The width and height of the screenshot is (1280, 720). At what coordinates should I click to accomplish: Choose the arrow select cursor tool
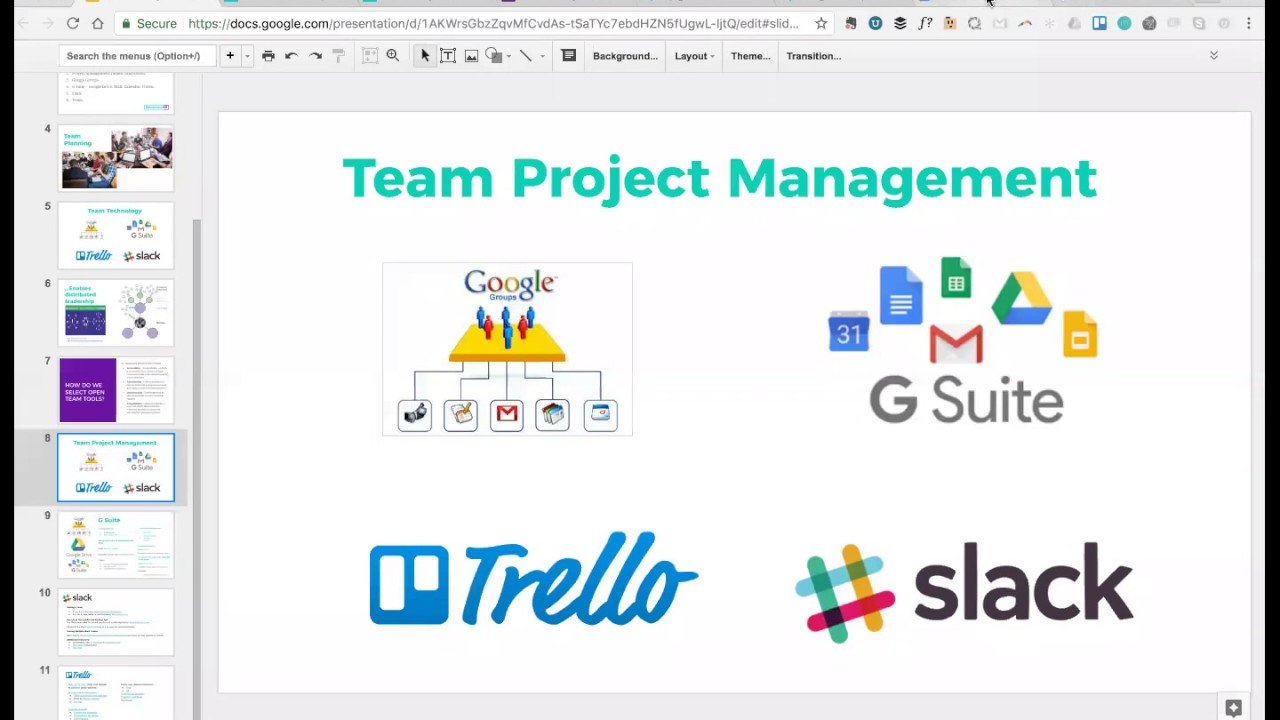425,56
